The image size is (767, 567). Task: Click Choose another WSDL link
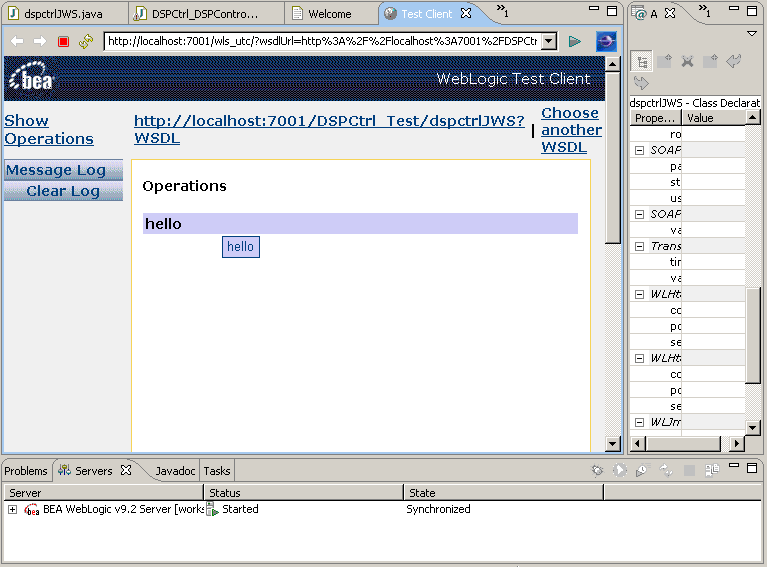coord(571,130)
